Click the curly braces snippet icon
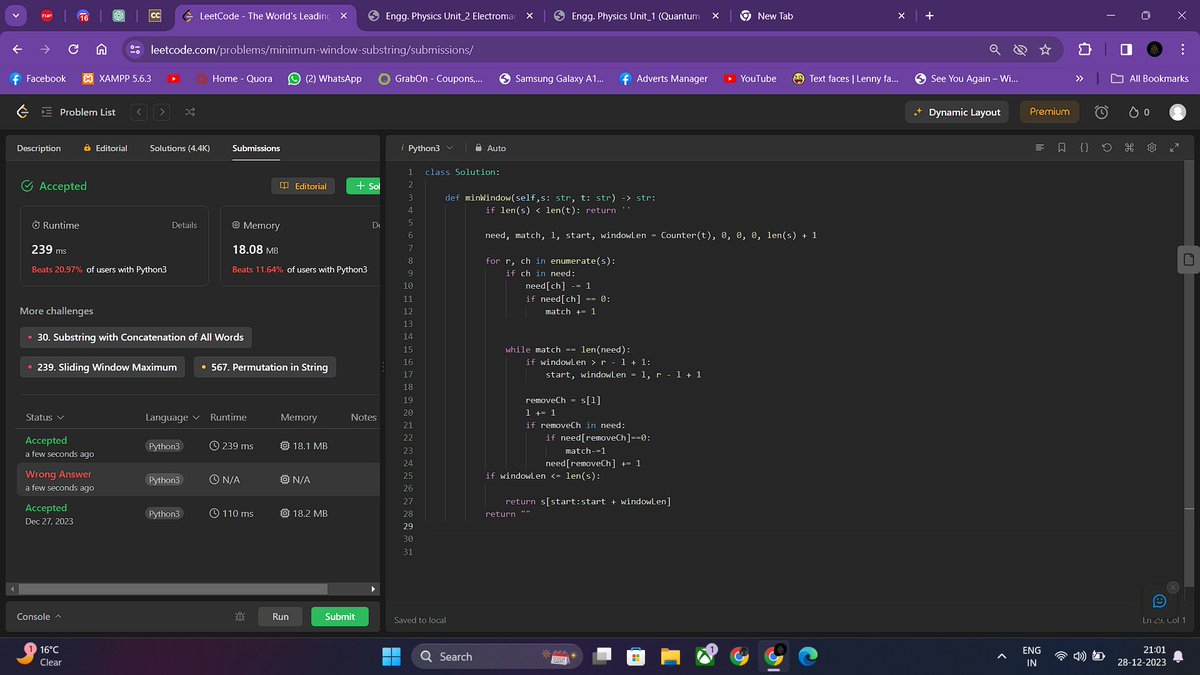Viewport: 1200px width, 675px height. 1084,148
